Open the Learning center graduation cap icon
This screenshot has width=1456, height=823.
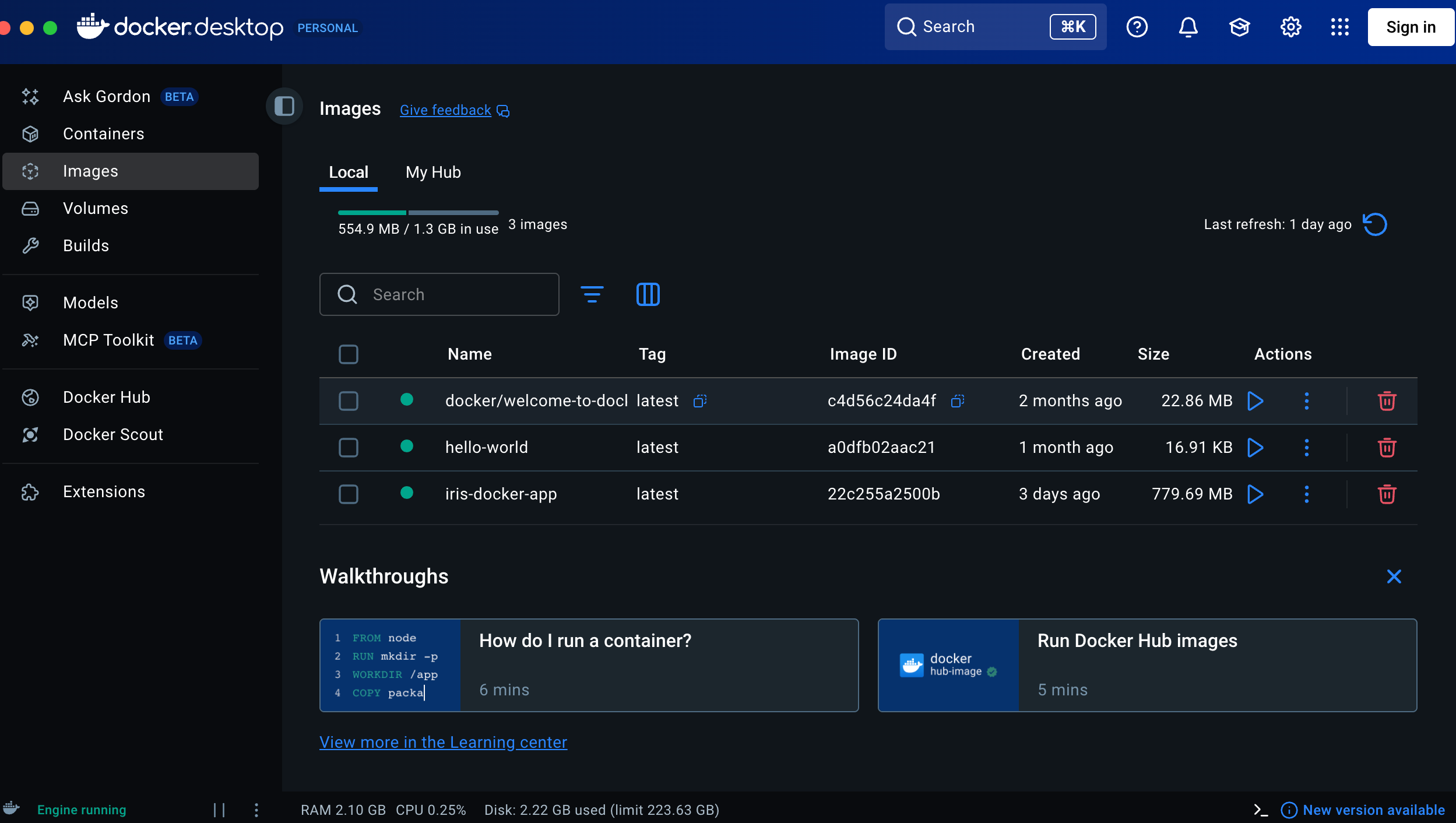click(x=1239, y=27)
